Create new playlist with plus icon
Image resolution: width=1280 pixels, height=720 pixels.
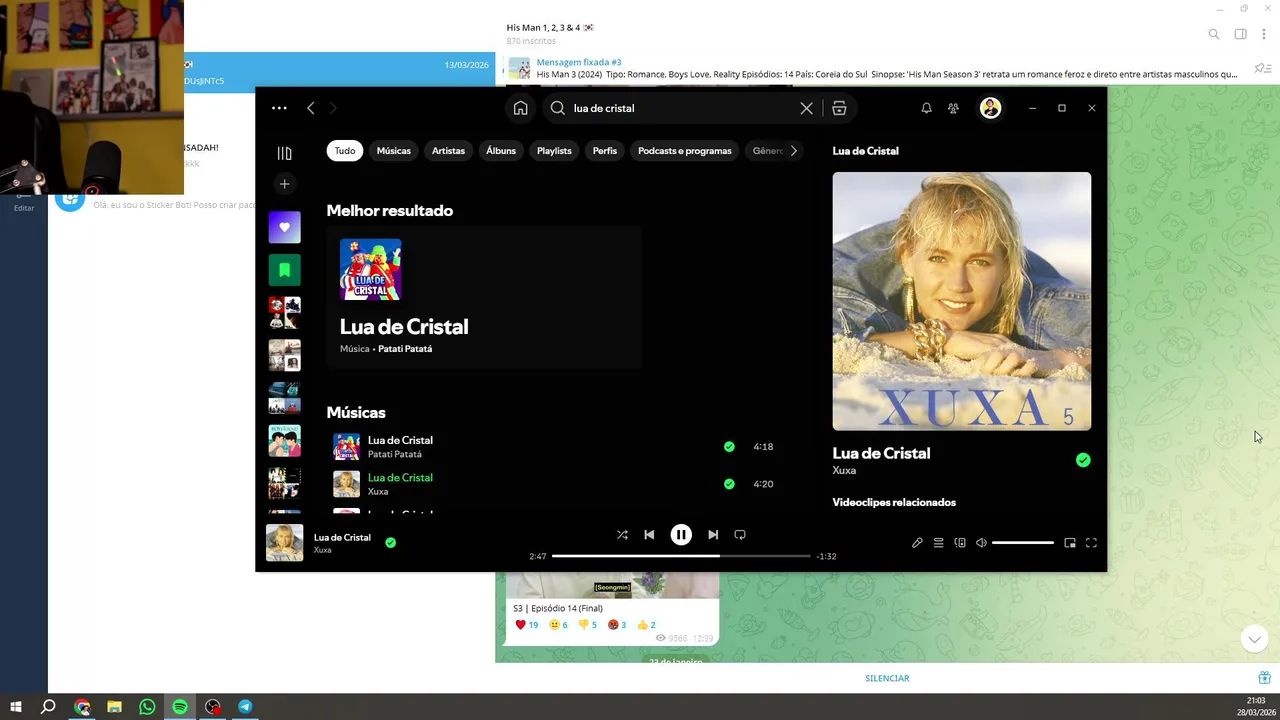284,184
